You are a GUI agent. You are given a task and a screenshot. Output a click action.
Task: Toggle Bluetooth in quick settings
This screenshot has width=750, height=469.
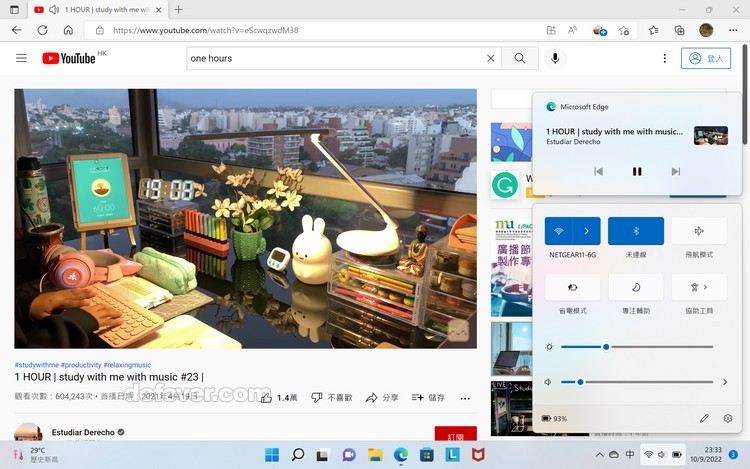(x=636, y=231)
